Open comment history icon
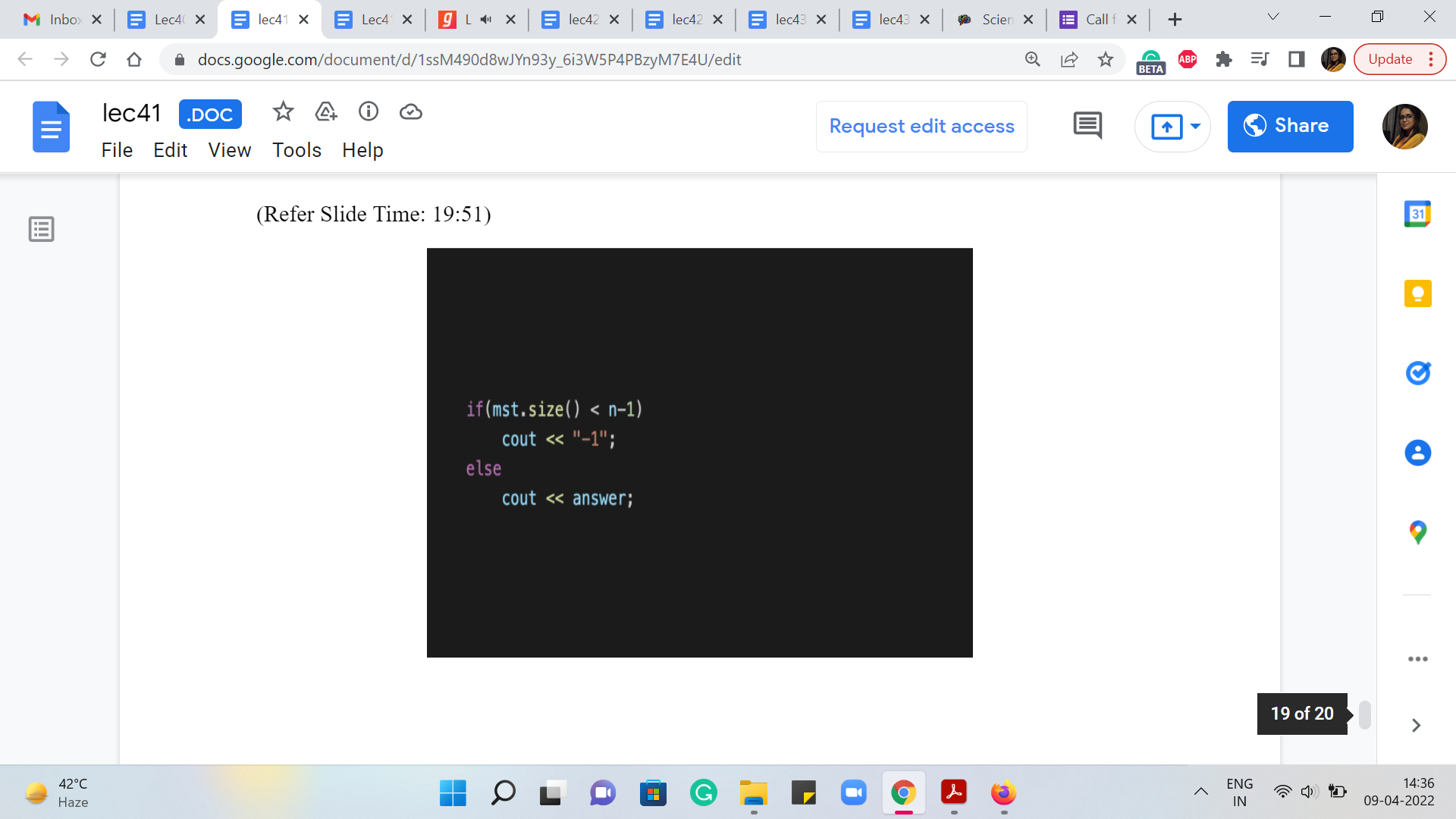1456x819 pixels. [1087, 126]
